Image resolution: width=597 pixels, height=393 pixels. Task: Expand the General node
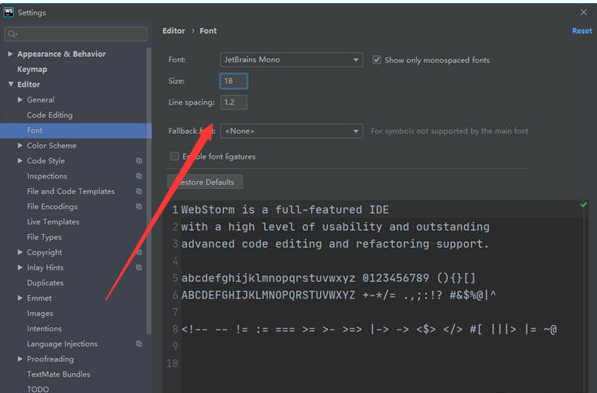[20, 99]
